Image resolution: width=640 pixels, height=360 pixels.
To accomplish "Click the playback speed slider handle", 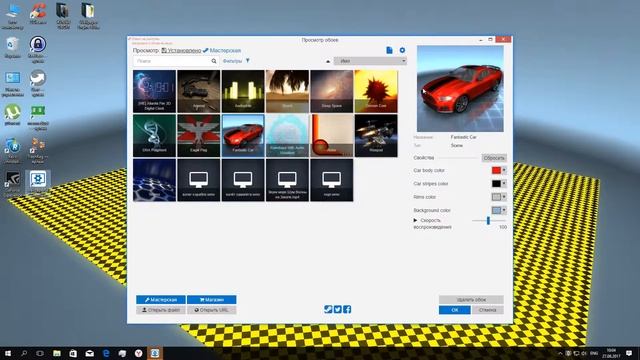I will 488,220.
